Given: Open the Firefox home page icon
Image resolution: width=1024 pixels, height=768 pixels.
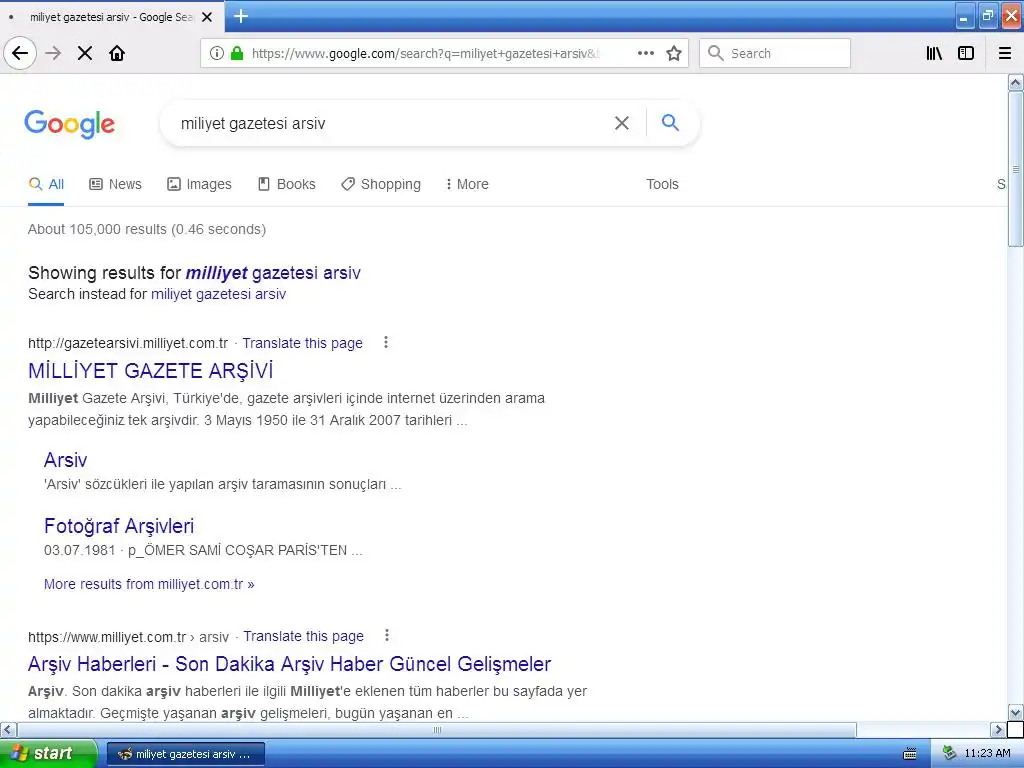Looking at the screenshot, I should (x=117, y=53).
